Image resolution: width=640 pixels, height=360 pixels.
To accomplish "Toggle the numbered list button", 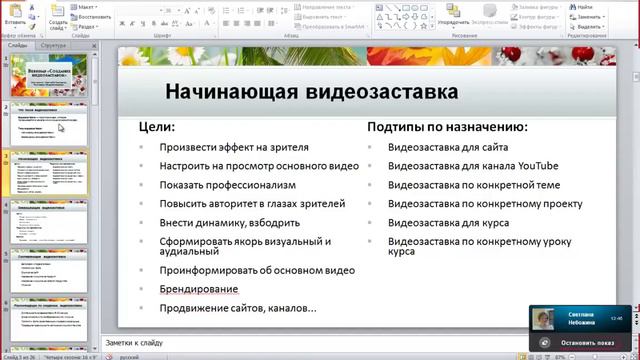I will [x=242, y=11].
